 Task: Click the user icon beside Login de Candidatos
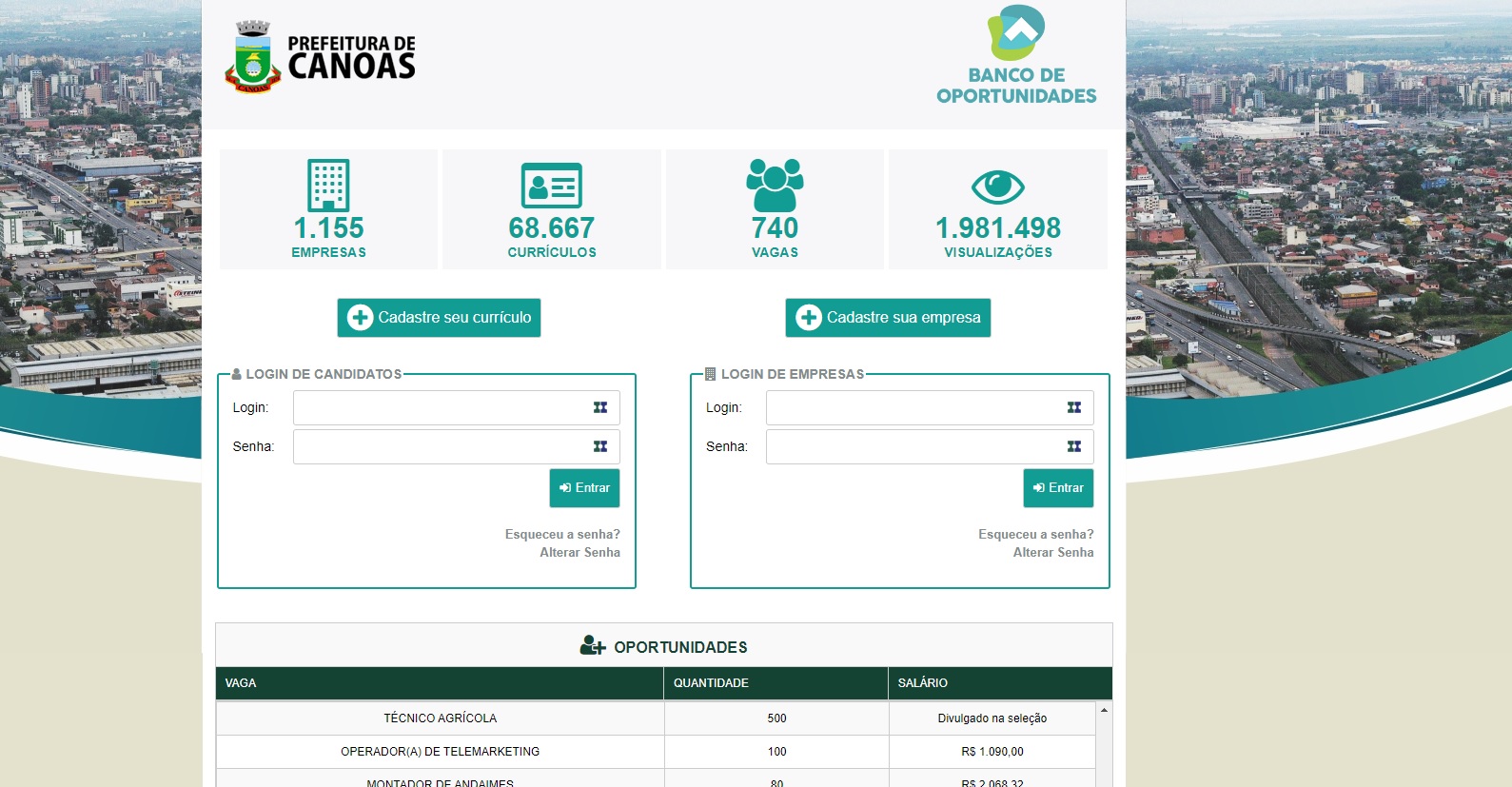coord(237,374)
